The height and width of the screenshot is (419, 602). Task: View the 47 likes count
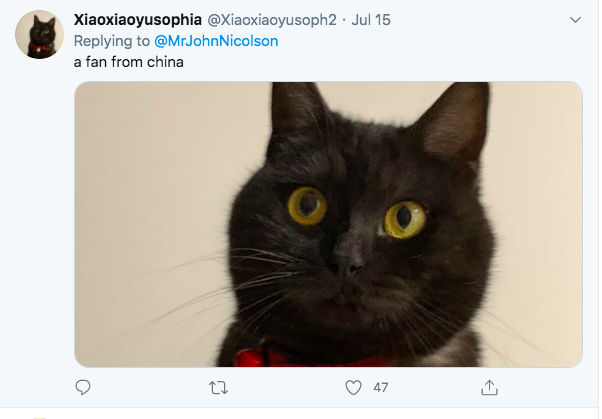pos(380,388)
